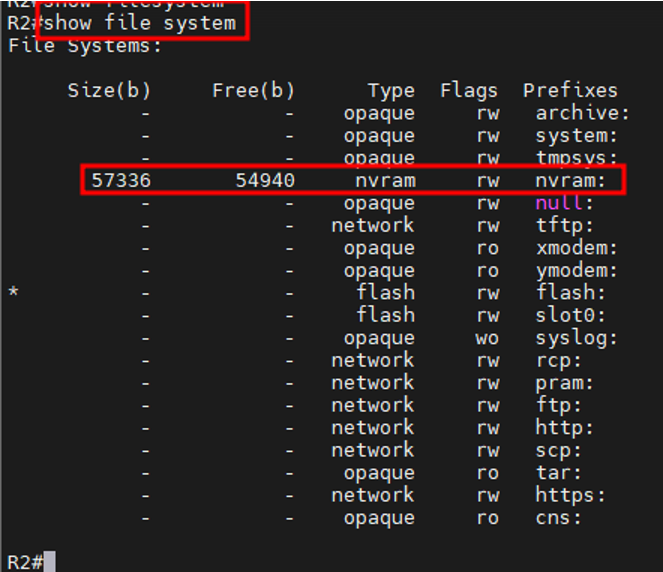Screen dimensions: 663x572
Task: Click the purple 'null:' prefix
Action: [565, 203]
